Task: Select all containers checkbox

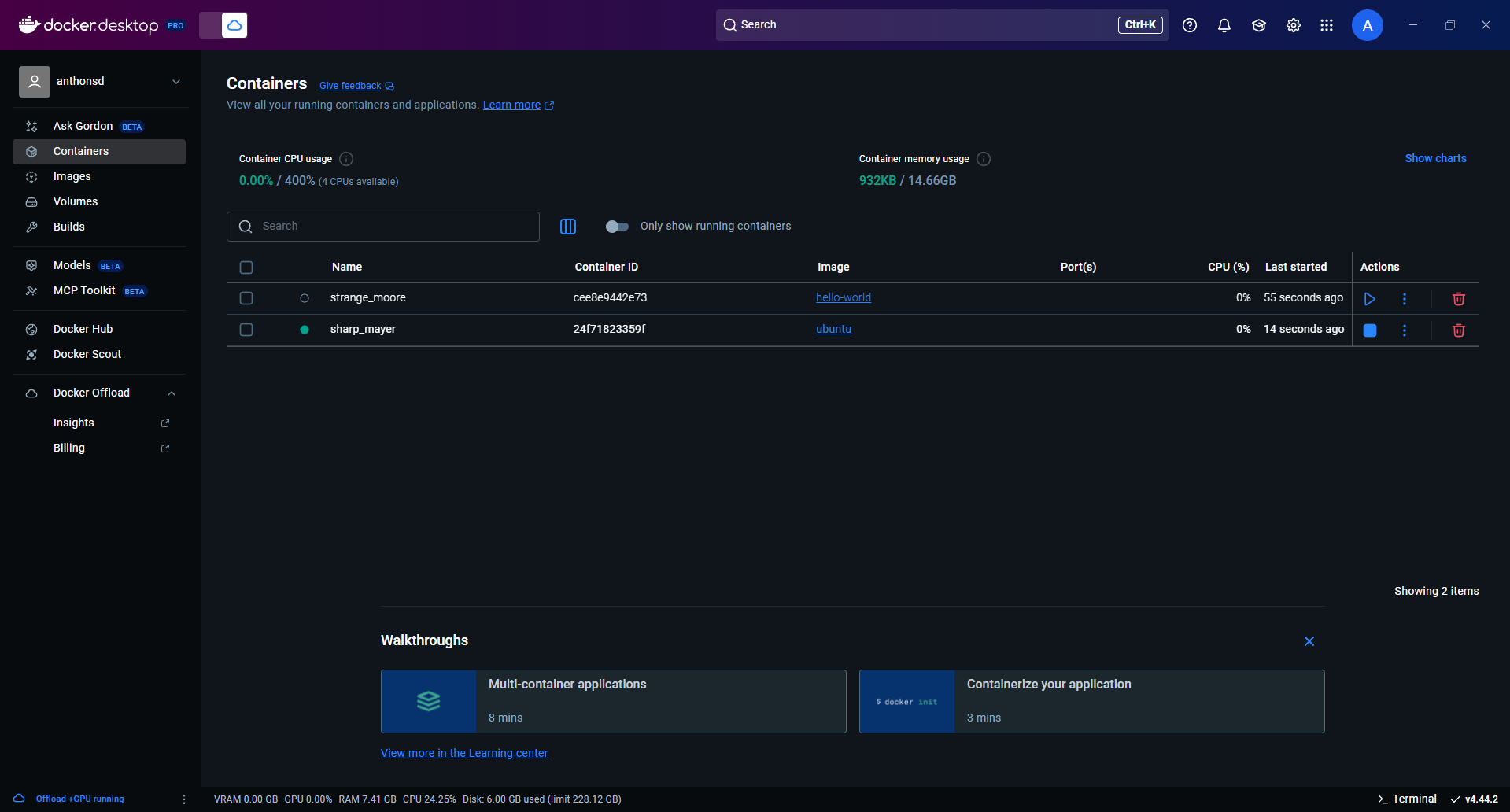Action: [x=246, y=268]
